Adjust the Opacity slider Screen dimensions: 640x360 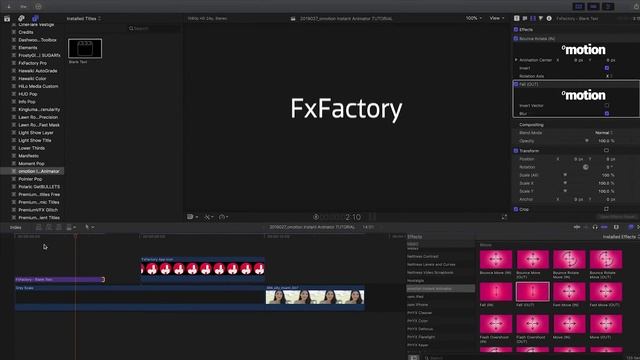(x=587, y=141)
